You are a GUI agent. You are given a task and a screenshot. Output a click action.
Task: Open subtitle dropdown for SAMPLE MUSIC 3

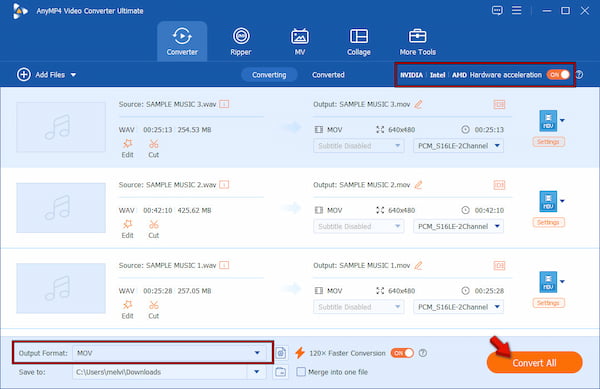pyautogui.click(x=359, y=146)
